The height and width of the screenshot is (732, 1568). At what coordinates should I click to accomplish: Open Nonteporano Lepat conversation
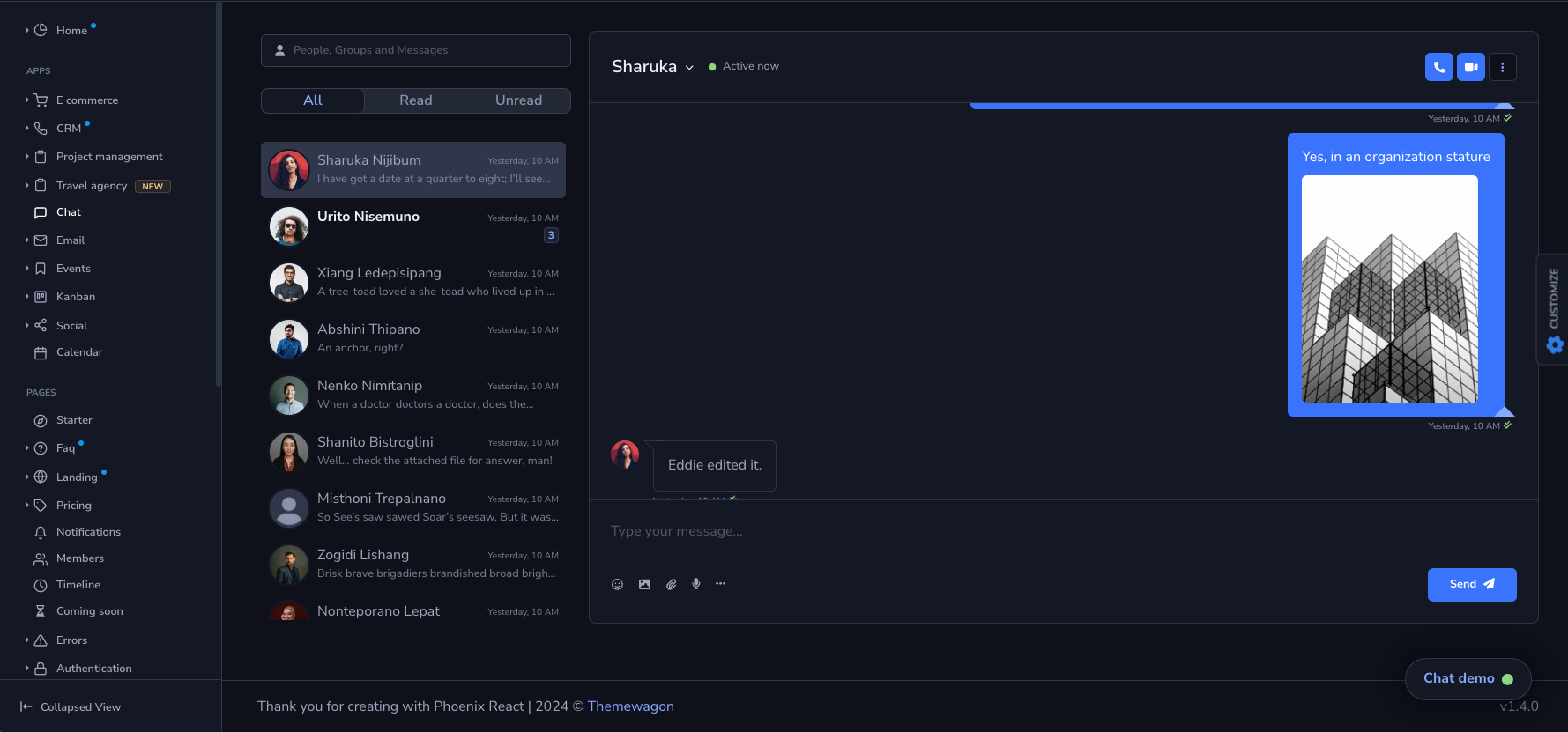point(413,609)
